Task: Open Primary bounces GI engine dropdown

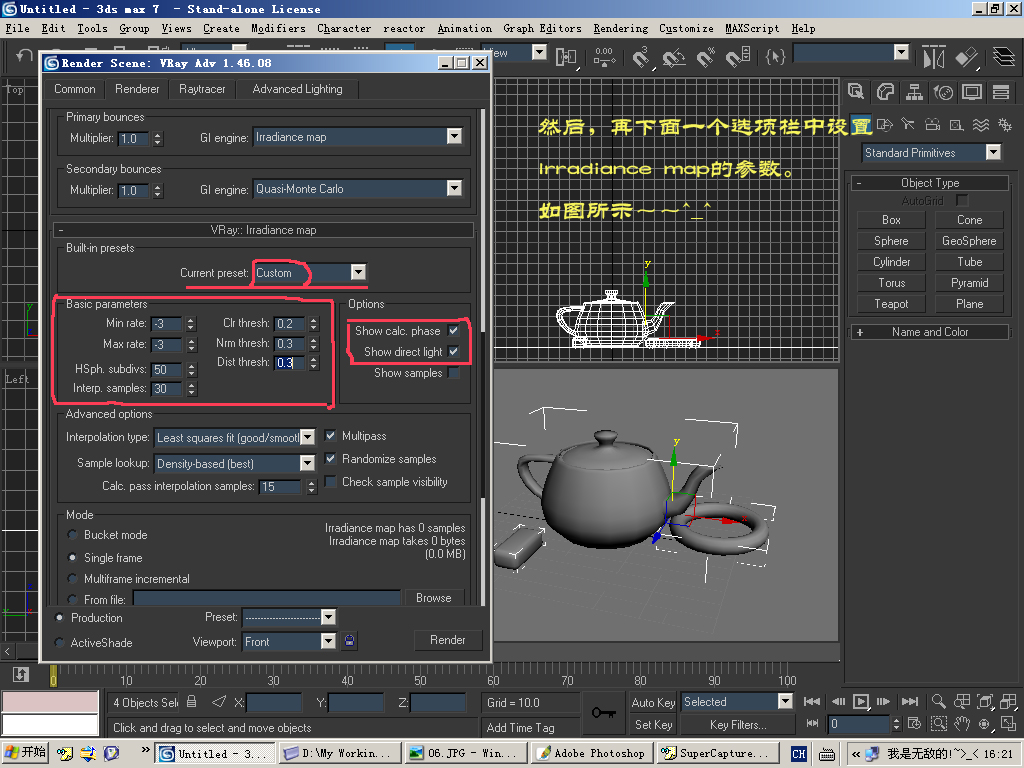Action: 455,136
